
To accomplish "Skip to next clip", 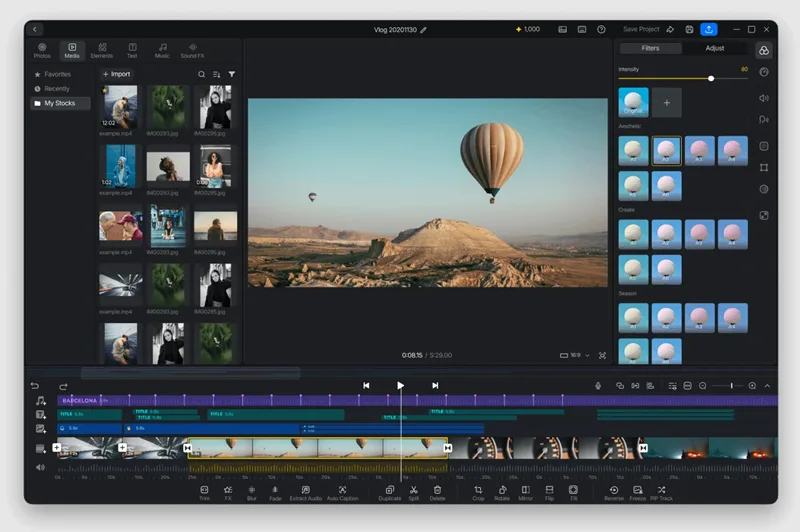I will pyautogui.click(x=435, y=386).
